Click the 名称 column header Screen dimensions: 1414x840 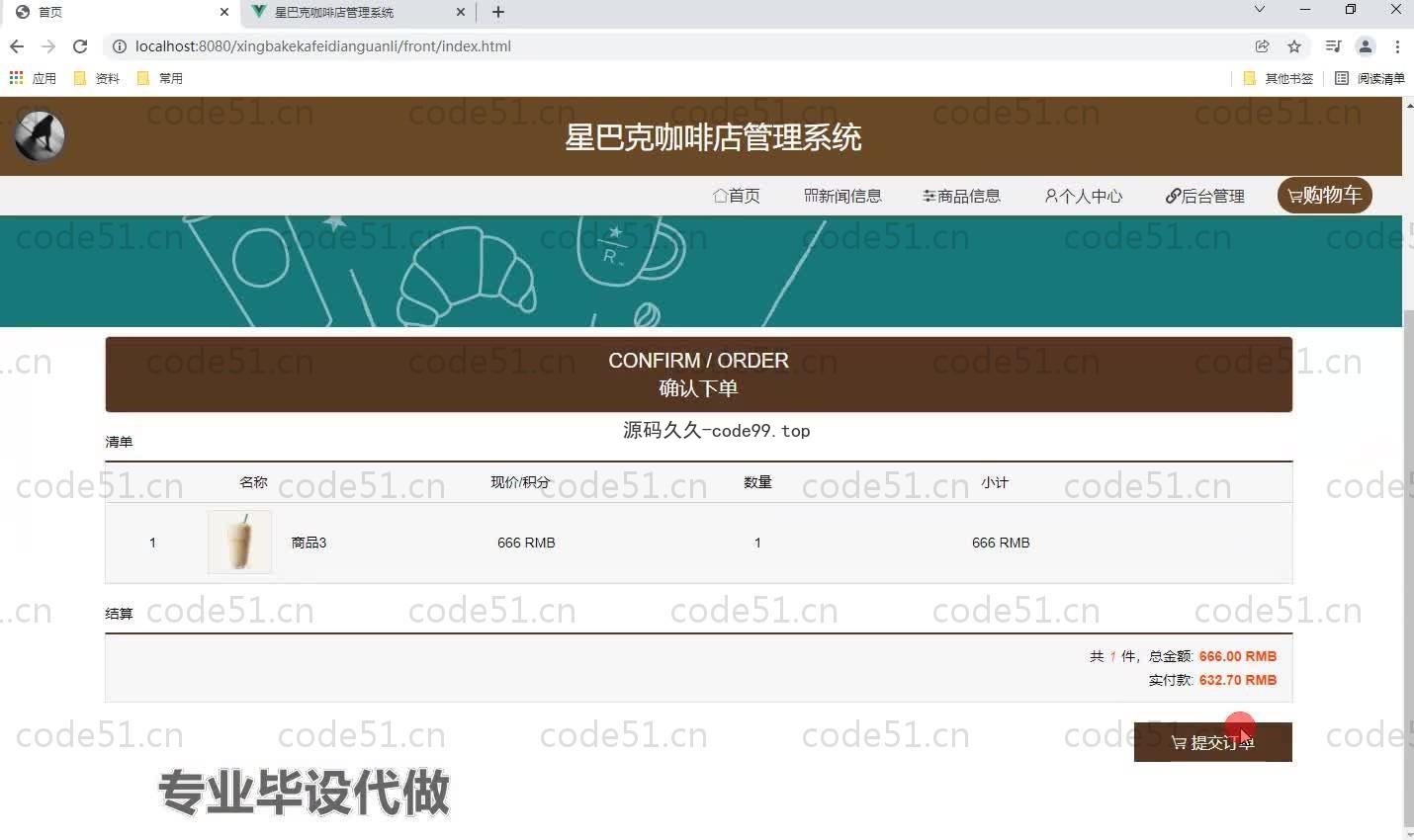[x=253, y=482]
